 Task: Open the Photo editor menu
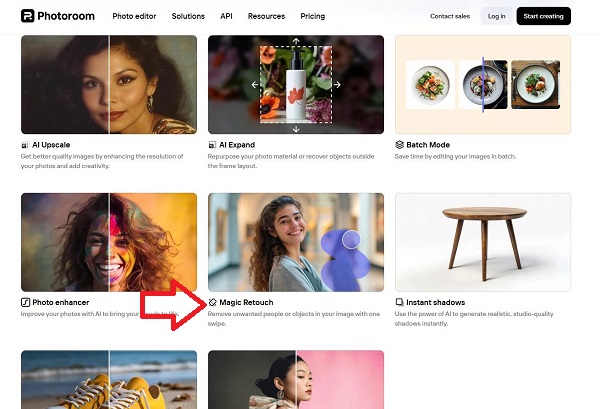click(x=134, y=16)
